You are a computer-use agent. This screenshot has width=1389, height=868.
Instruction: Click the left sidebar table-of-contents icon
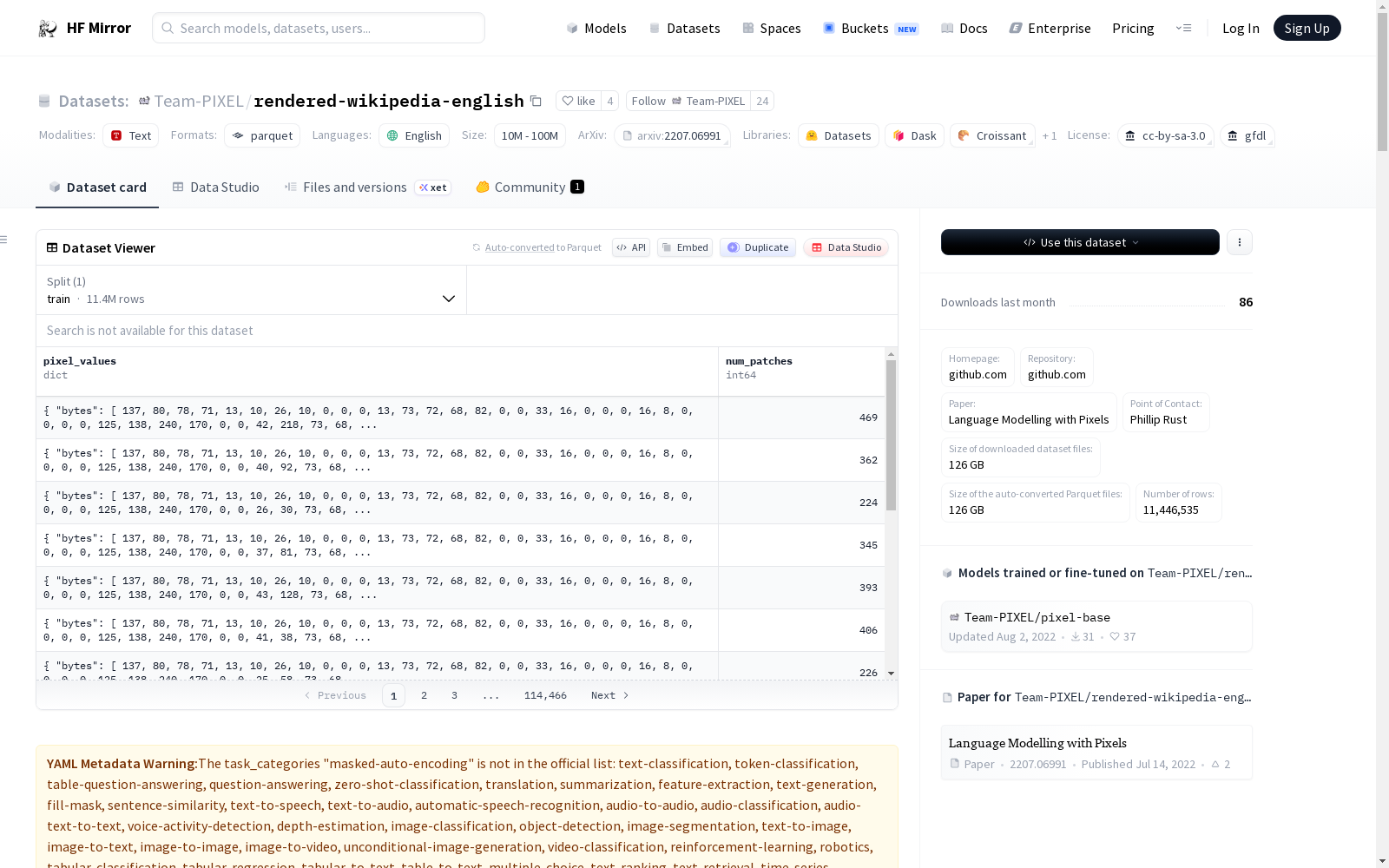pos(3,240)
